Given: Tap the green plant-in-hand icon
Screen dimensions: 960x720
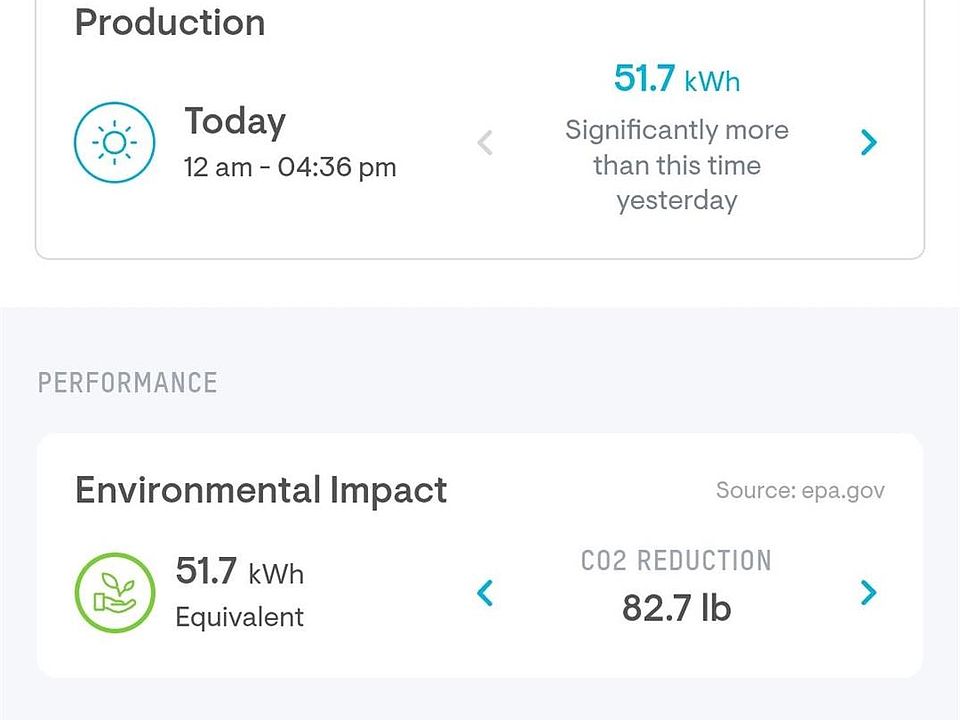Looking at the screenshot, I should click(115, 594).
